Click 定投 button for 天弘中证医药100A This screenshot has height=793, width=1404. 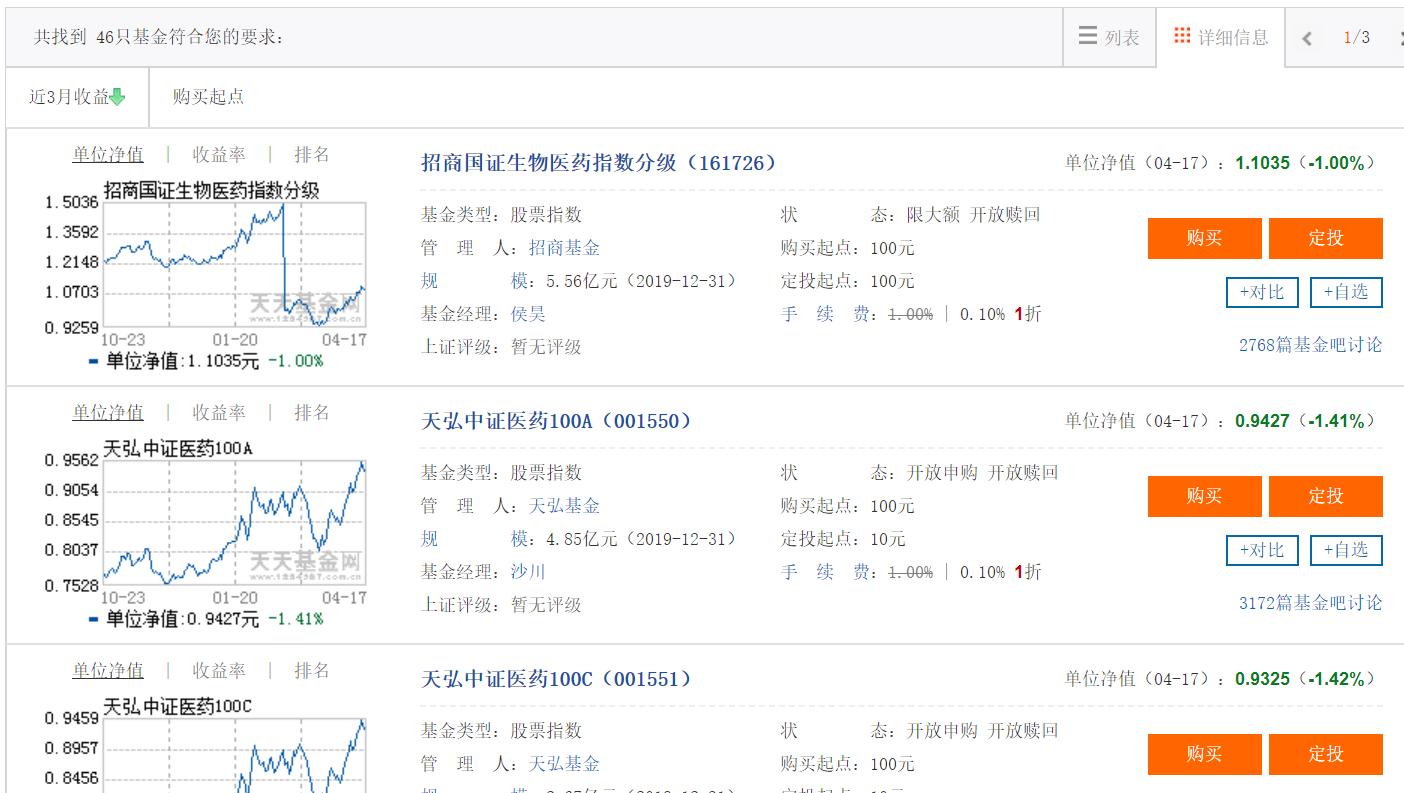coord(1326,496)
